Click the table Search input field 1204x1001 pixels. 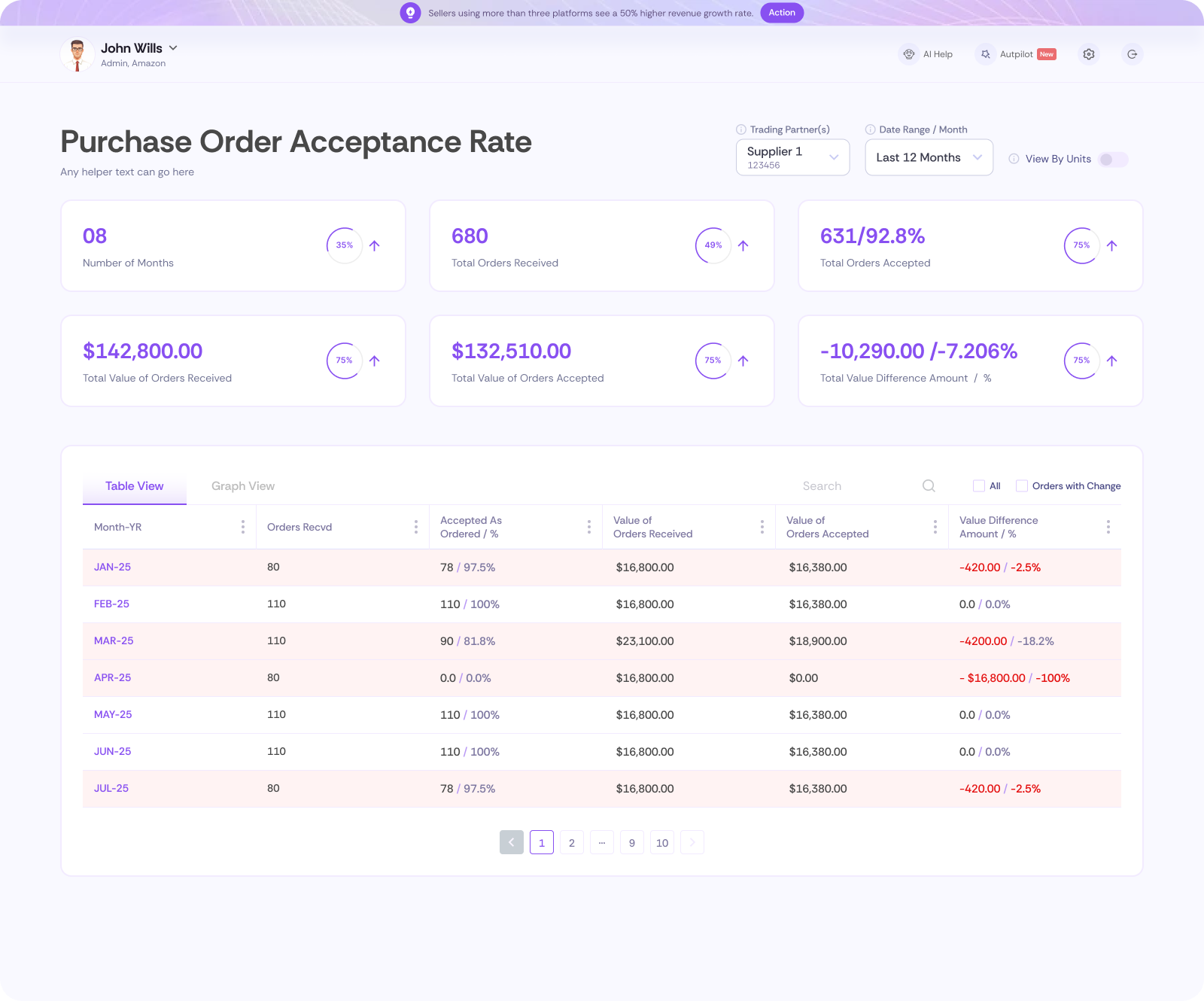pos(850,486)
